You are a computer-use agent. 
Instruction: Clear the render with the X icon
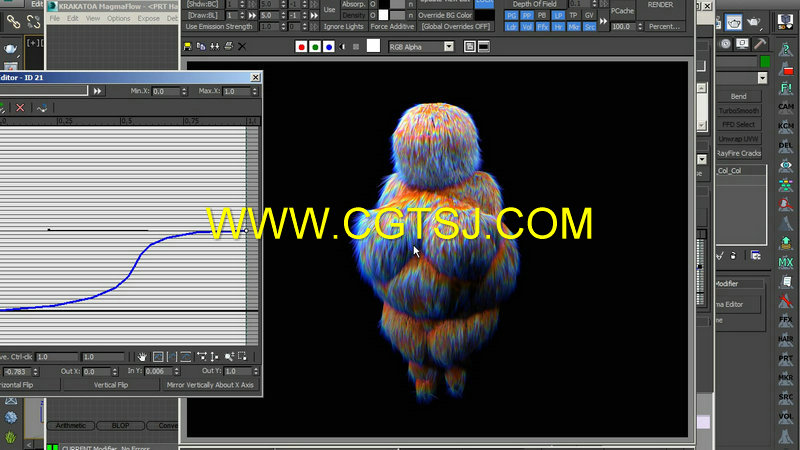pyautogui.click(x=242, y=47)
